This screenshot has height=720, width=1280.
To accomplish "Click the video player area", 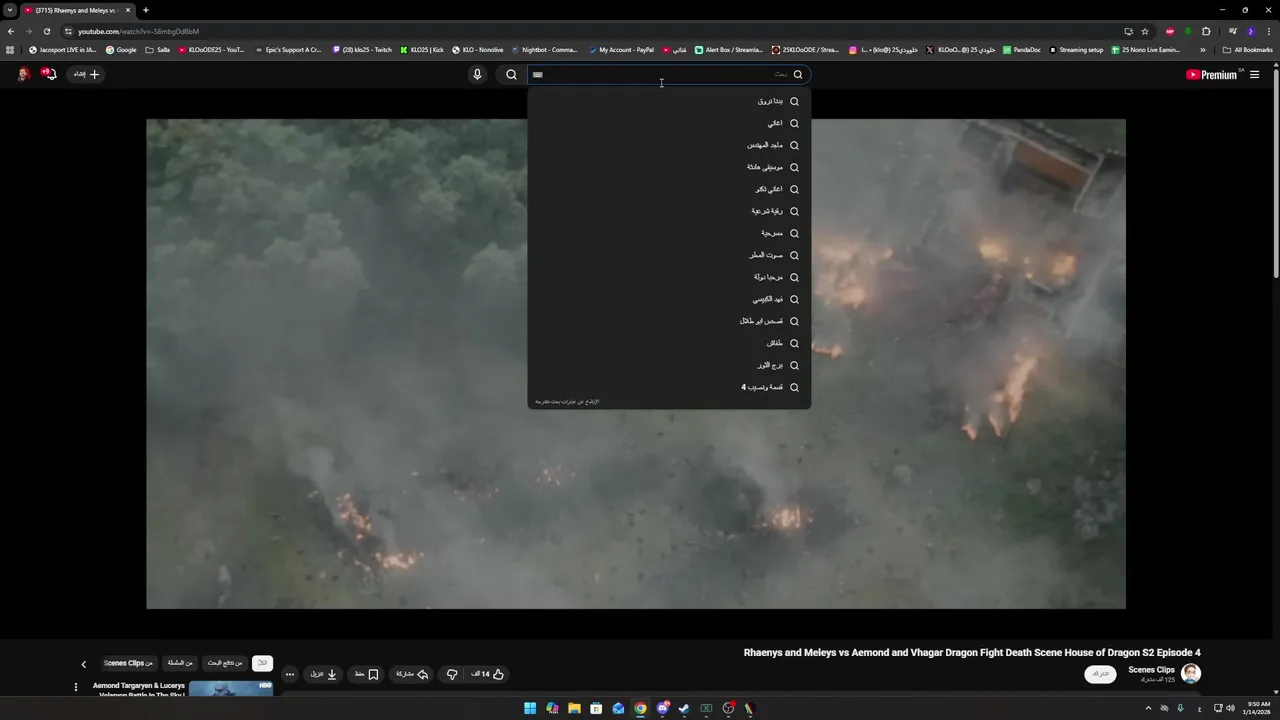I will tap(636, 364).
